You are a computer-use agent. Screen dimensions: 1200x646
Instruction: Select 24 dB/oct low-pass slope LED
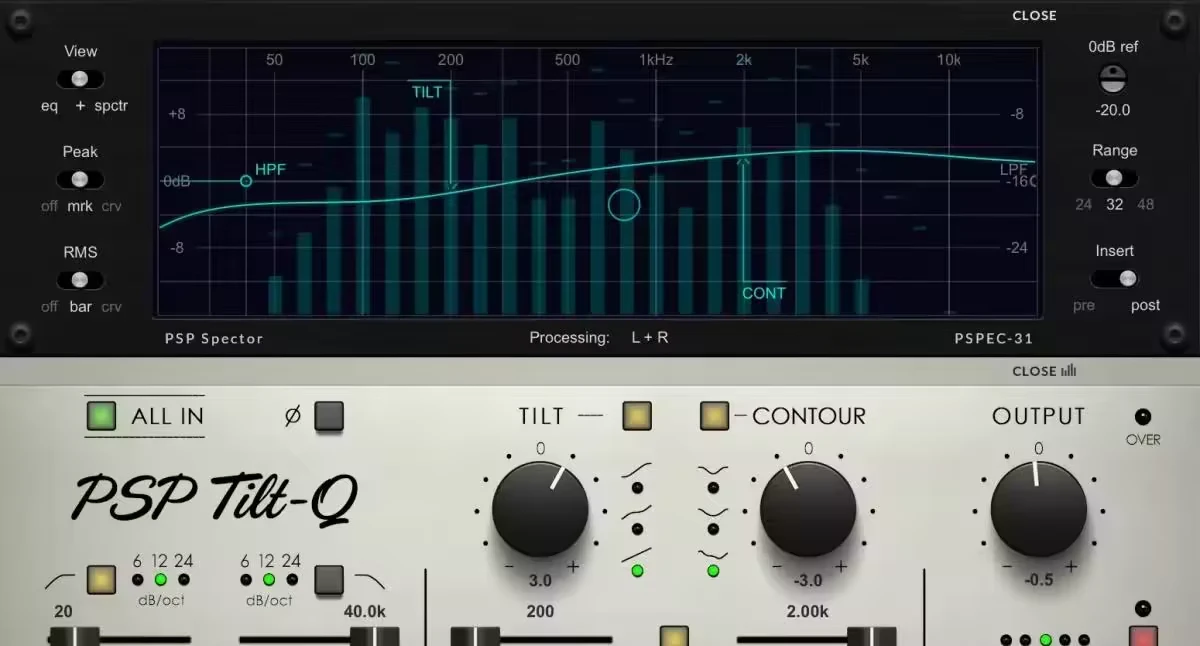[292, 579]
